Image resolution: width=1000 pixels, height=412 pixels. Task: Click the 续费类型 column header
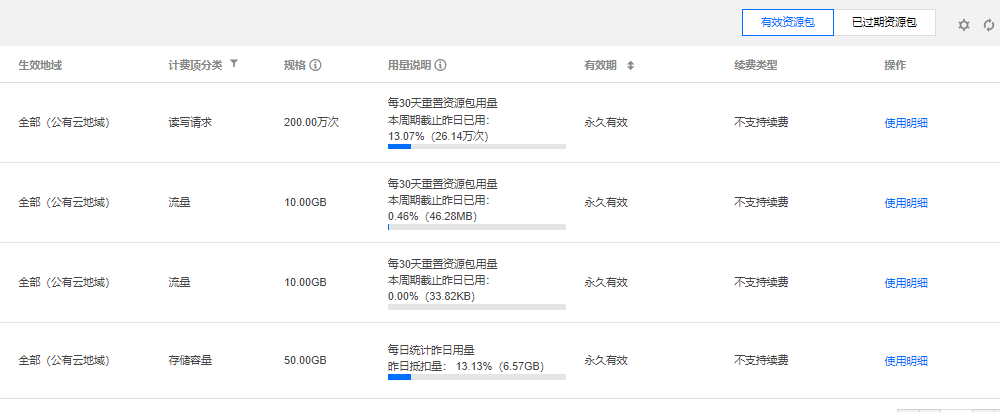point(755,65)
